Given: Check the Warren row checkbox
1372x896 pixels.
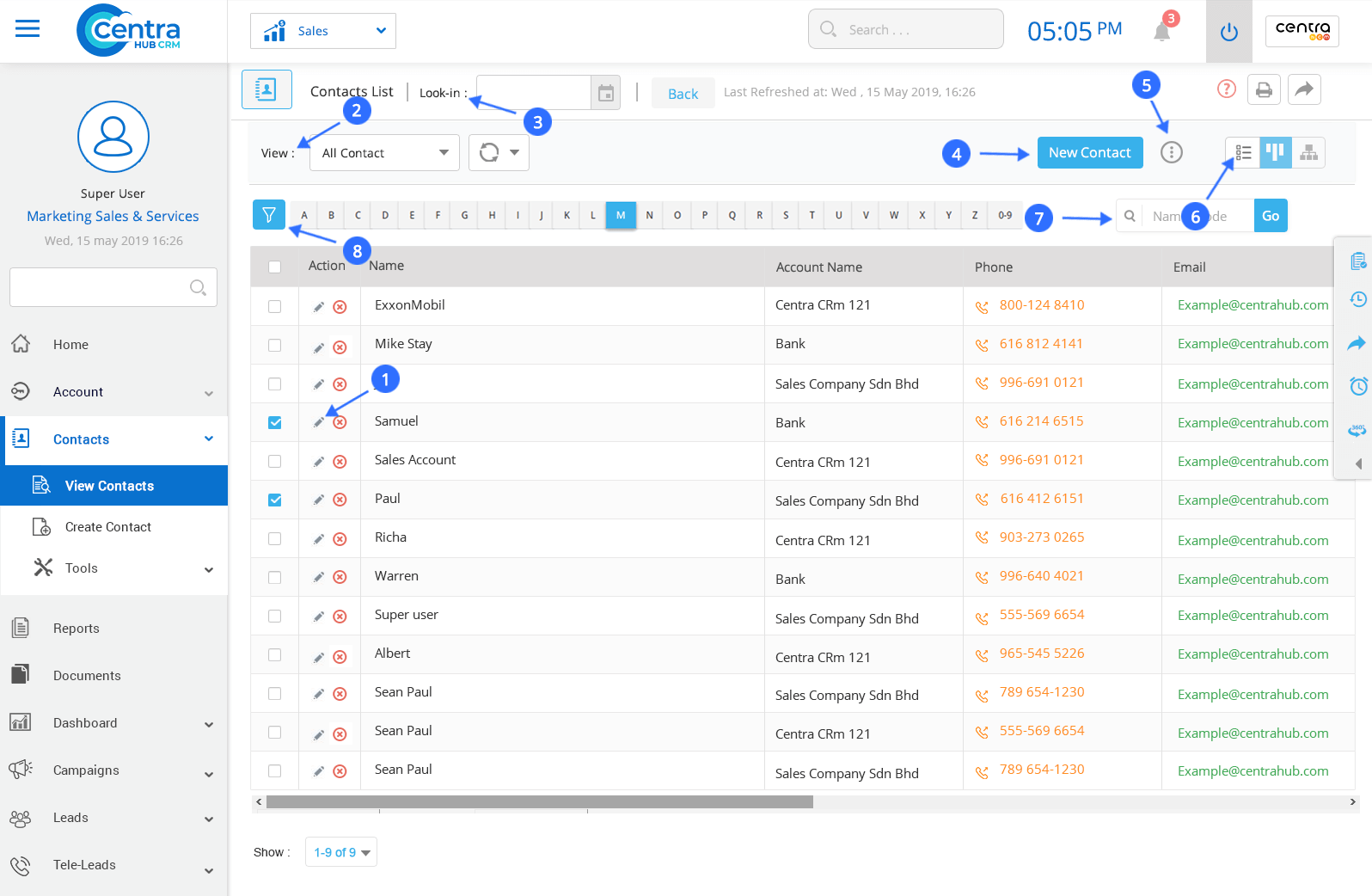Looking at the screenshot, I should pyautogui.click(x=275, y=577).
